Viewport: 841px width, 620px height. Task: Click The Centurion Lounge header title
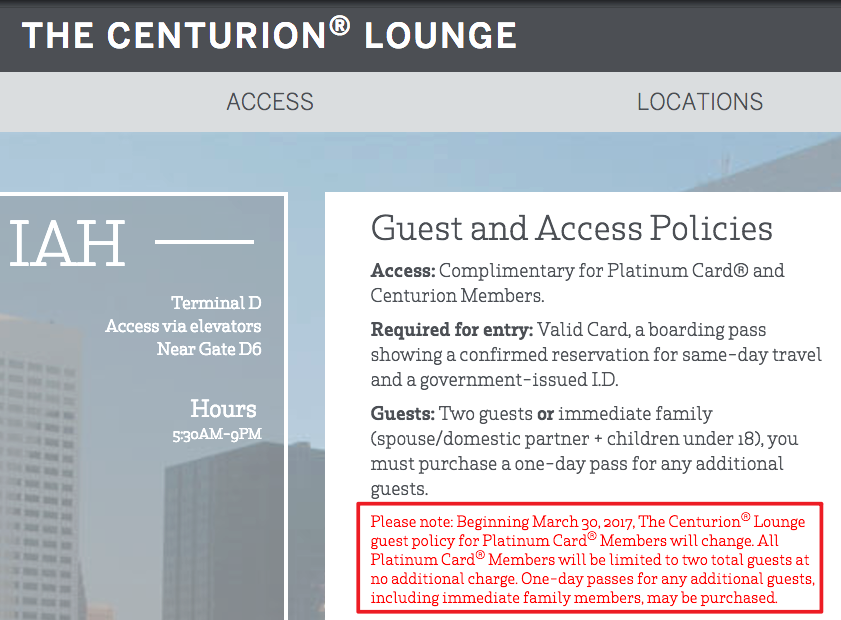tap(269, 34)
